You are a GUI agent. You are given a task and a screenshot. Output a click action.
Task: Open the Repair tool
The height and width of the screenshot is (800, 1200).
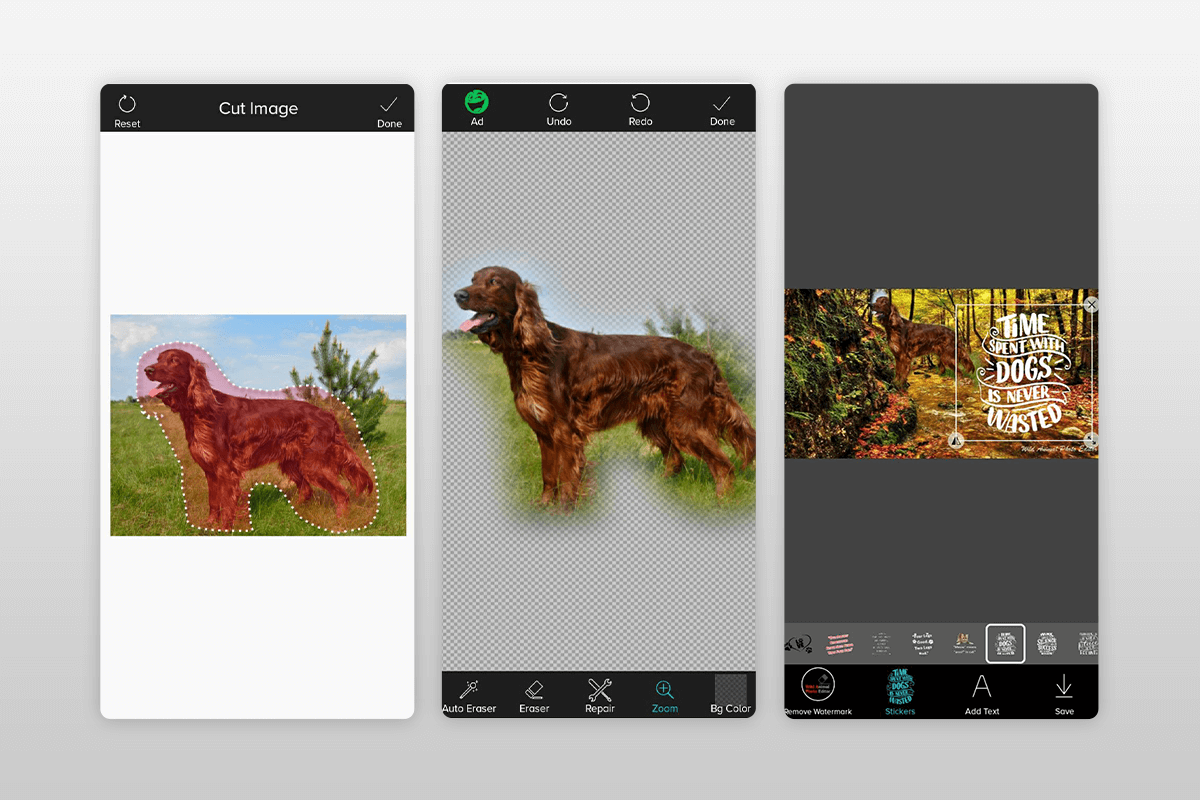coord(599,695)
